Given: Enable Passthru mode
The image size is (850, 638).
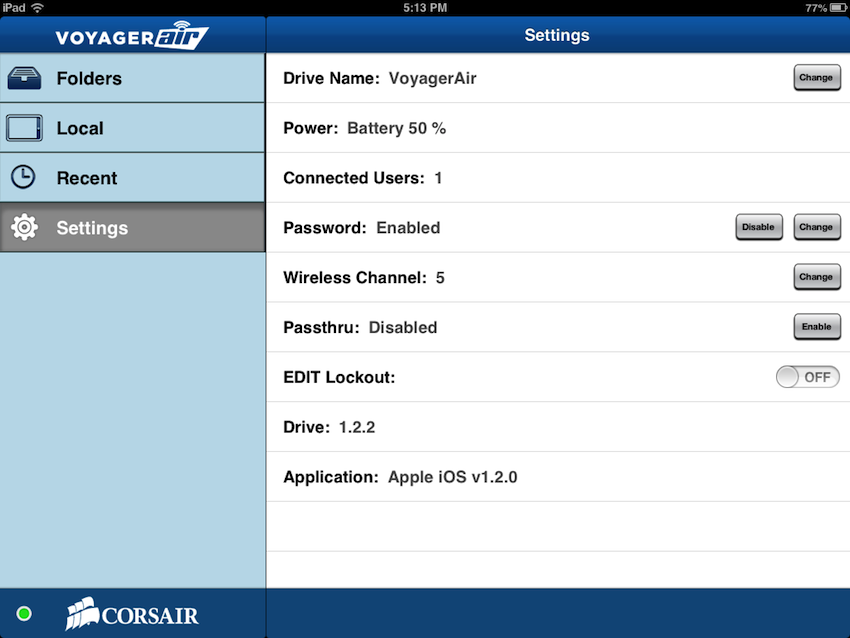Looking at the screenshot, I should click(817, 326).
